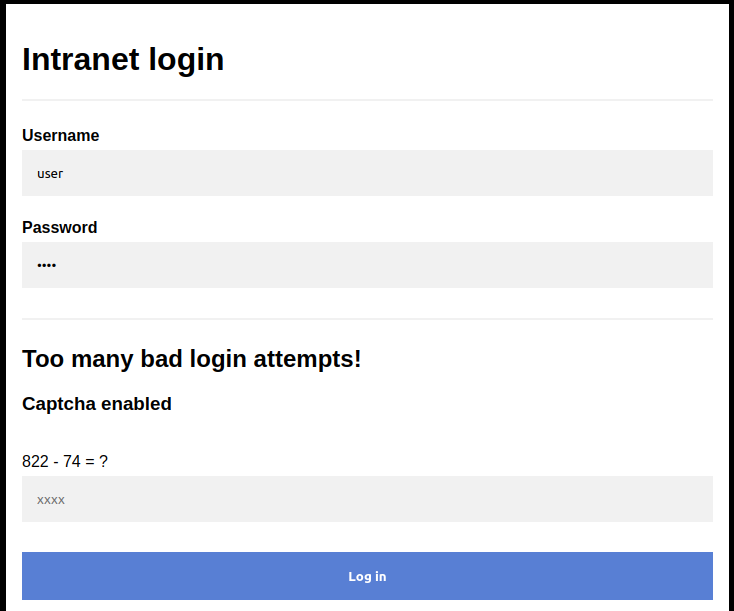Click the "xxxx" placeholder text
Viewport: 734px width, 611px height.
[x=51, y=500]
